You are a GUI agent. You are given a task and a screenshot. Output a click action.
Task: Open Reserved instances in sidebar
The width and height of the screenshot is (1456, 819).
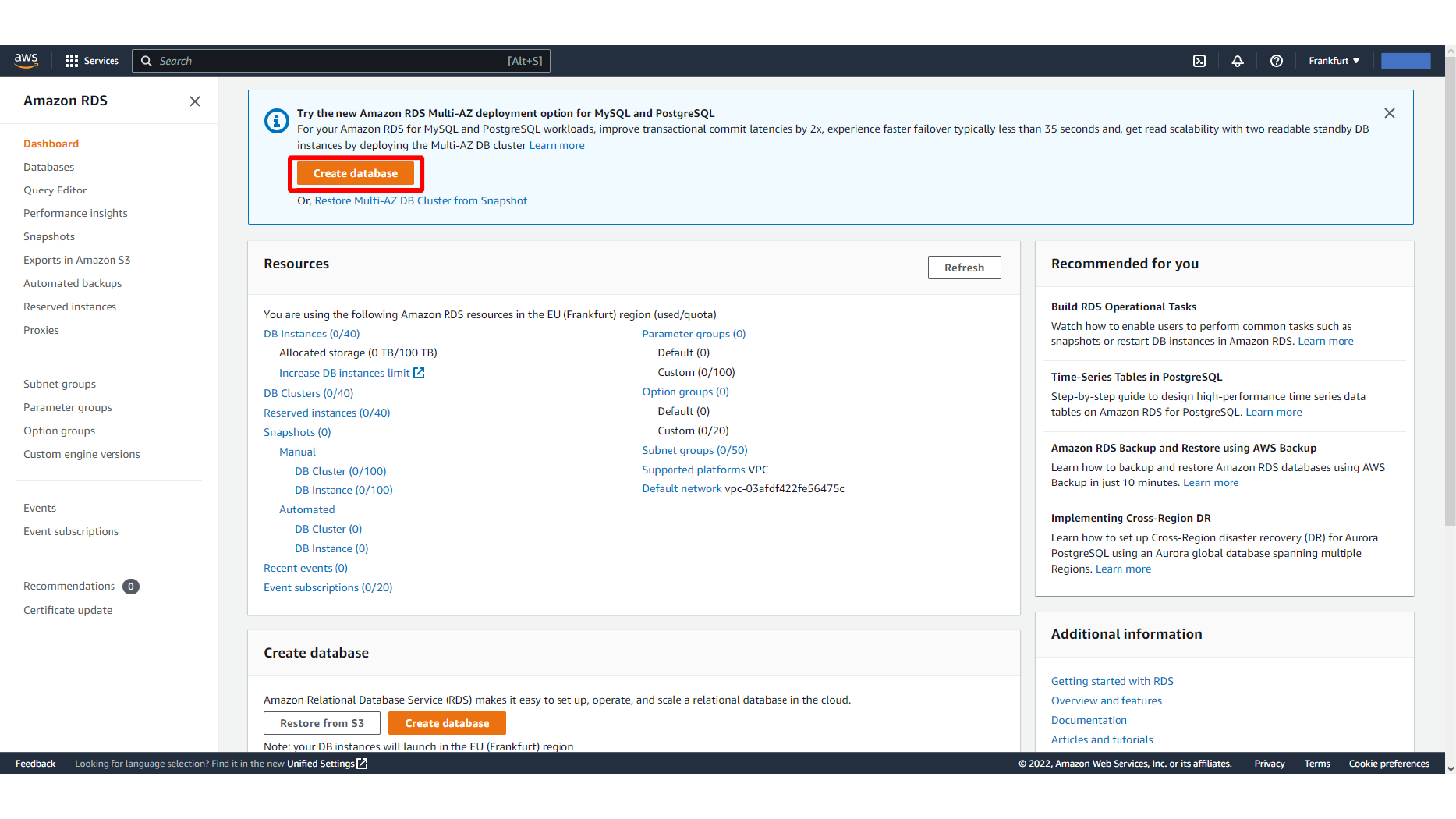click(x=70, y=307)
